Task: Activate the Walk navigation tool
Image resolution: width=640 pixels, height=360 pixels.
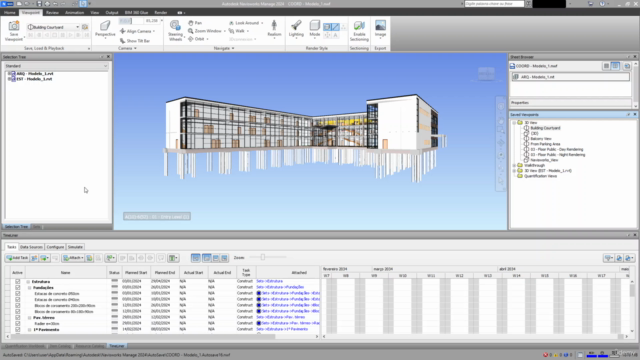Action: point(237,31)
